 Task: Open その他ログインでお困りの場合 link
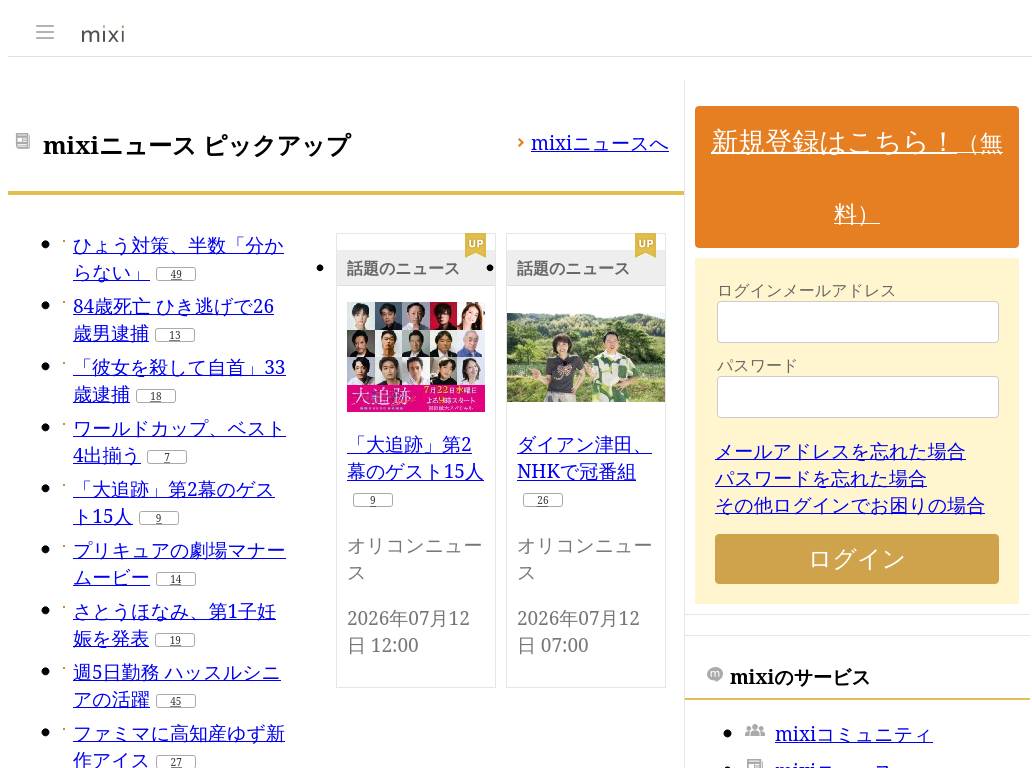(x=850, y=505)
